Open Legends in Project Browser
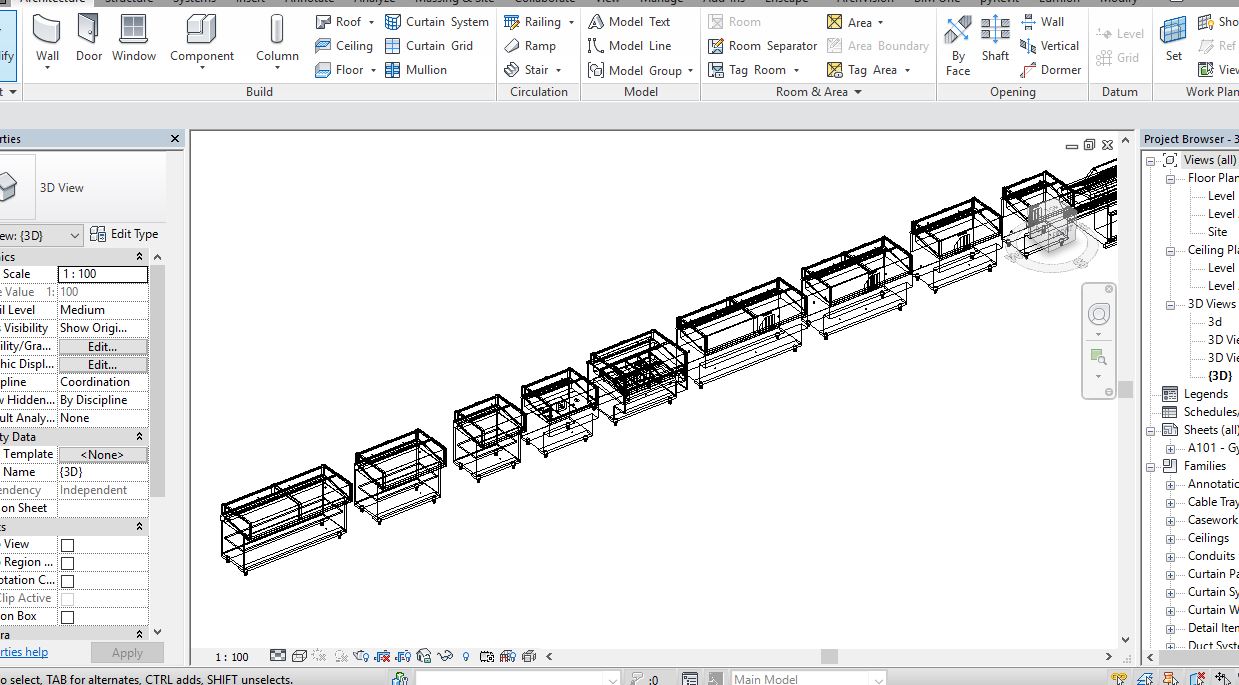The height and width of the screenshot is (685, 1239). [x=1205, y=394]
